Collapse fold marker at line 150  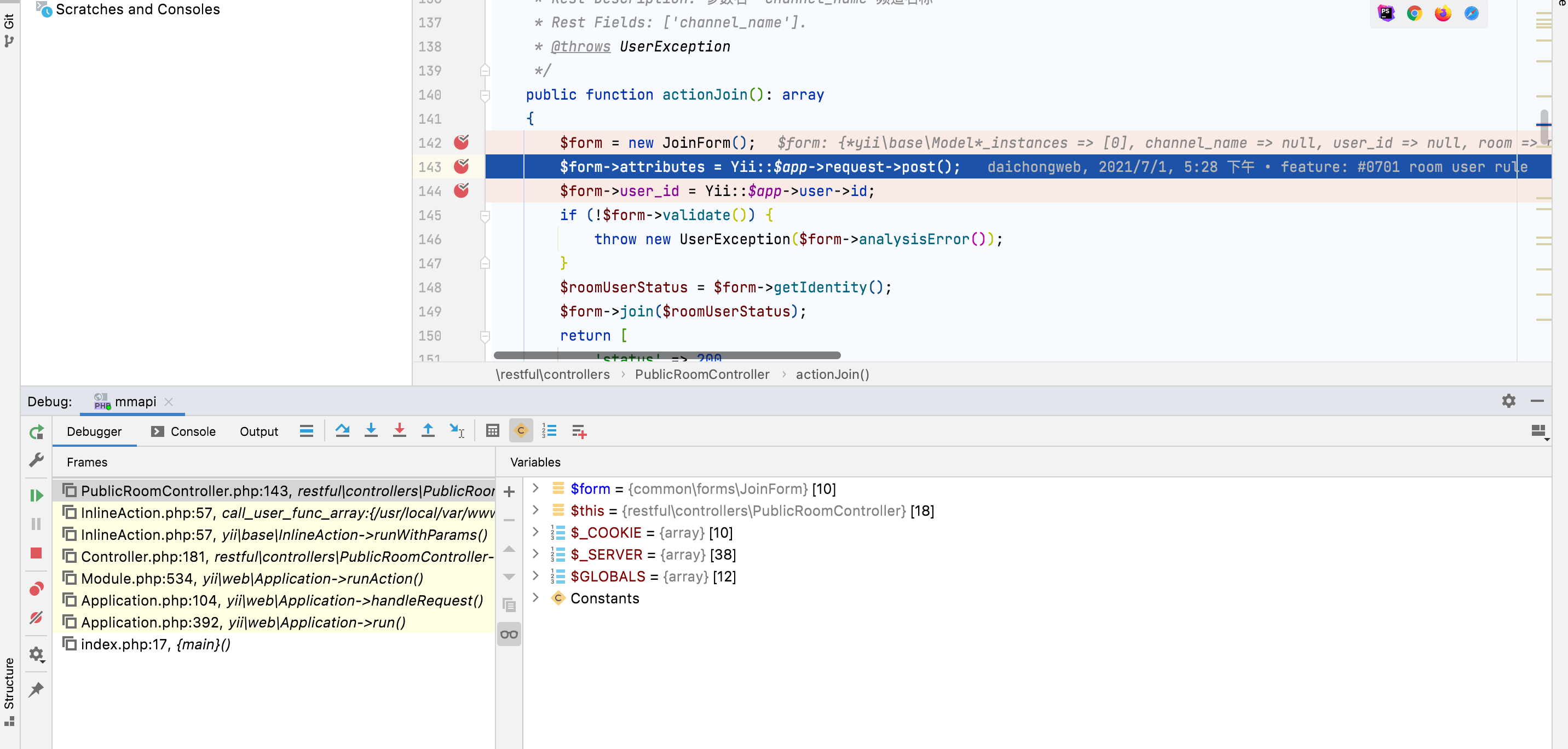click(x=485, y=337)
